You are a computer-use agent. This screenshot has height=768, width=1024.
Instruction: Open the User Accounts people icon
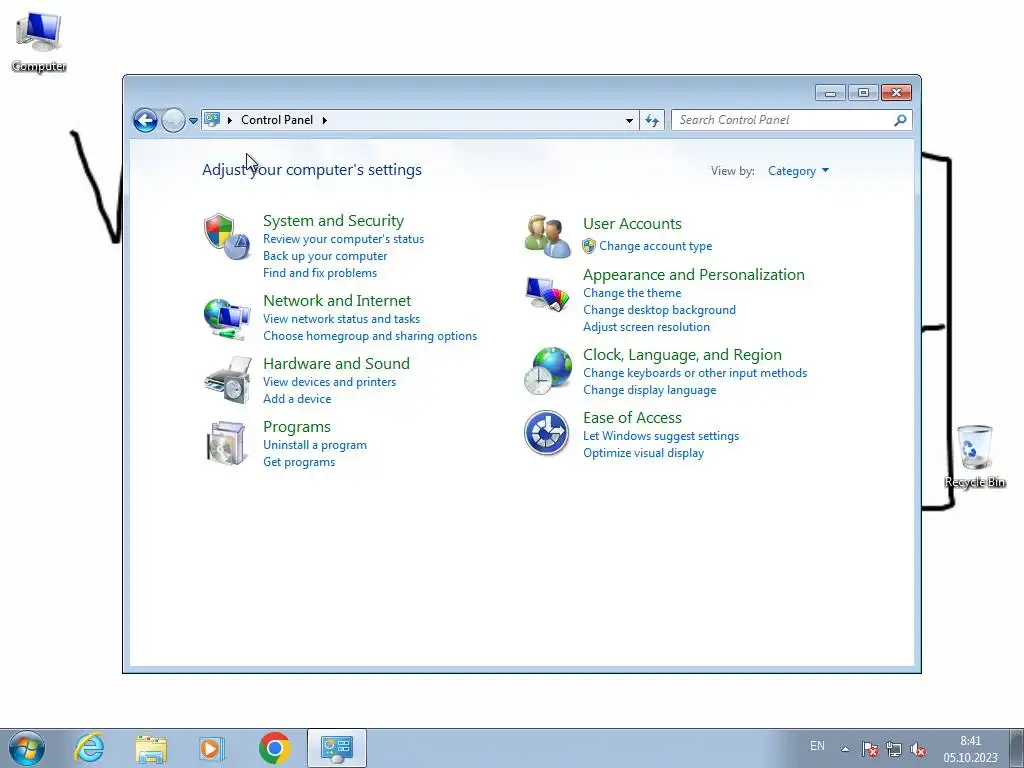547,236
